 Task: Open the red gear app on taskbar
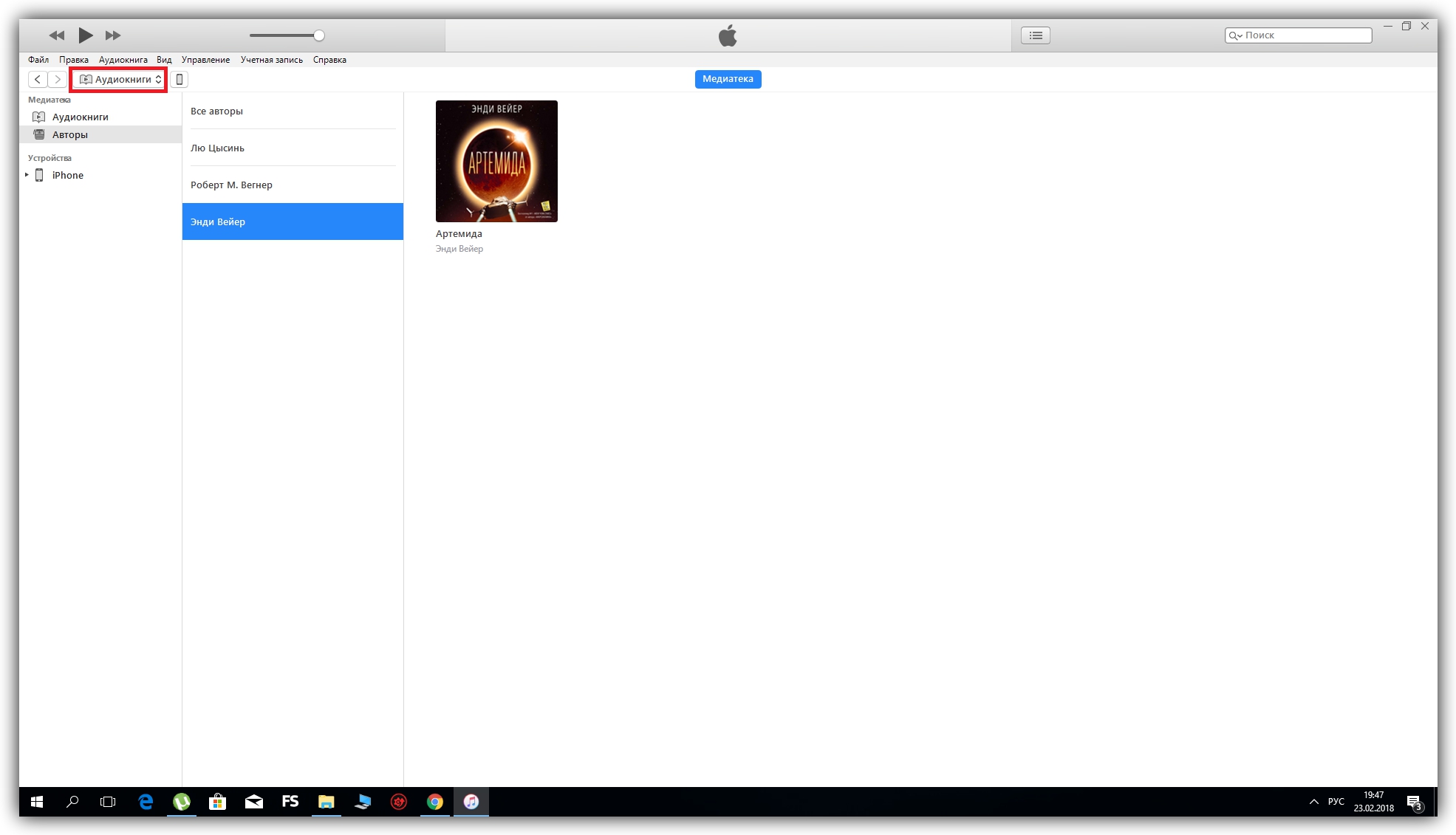pyautogui.click(x=399, y=802)
